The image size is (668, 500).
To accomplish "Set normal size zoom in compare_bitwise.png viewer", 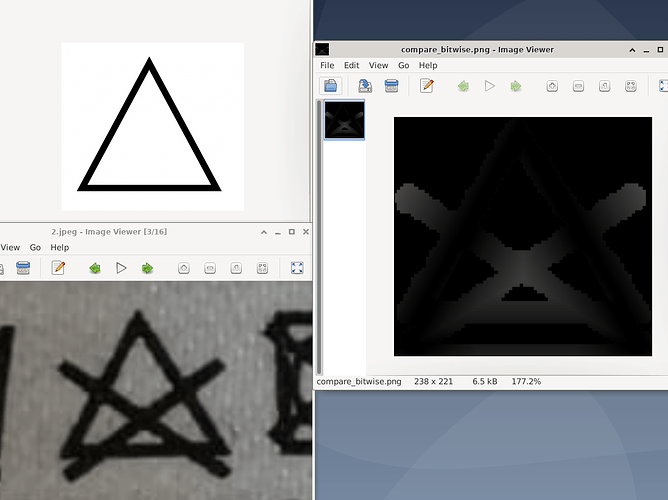I will [x=605, y=86].
